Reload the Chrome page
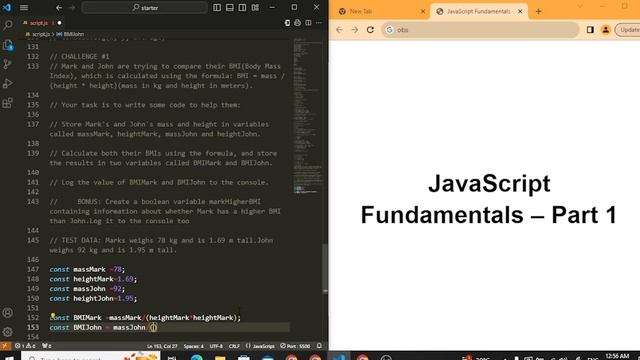The image size is (640, 360). [370, 30]
